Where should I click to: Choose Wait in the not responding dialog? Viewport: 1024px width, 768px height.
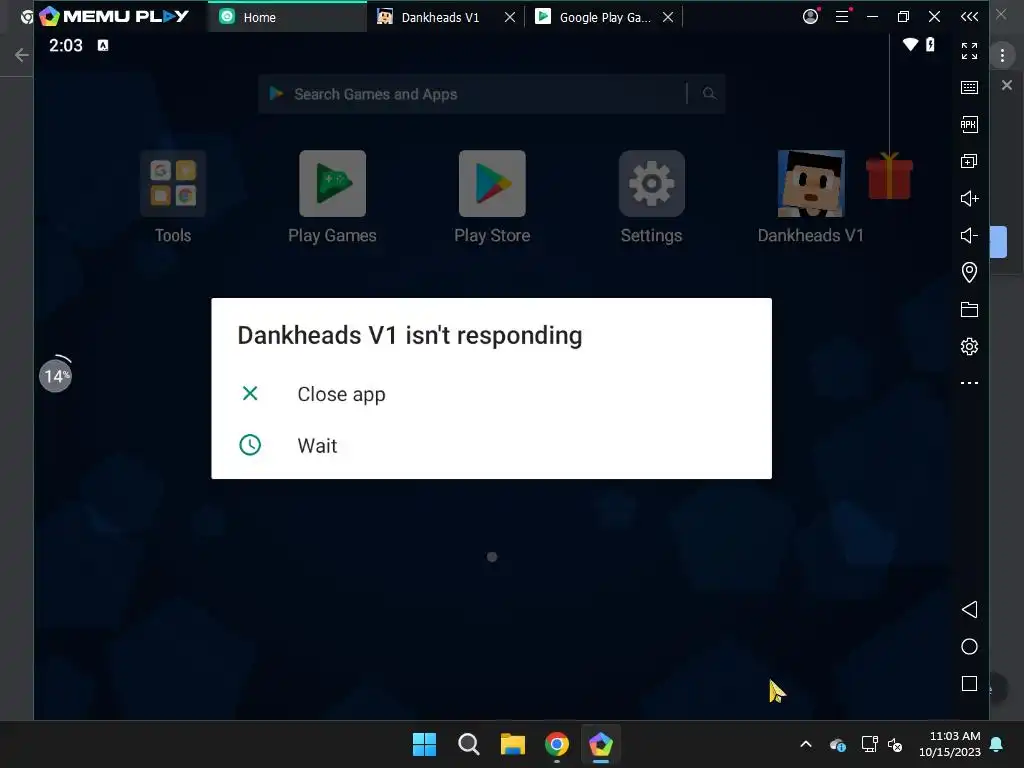(491, 445)
